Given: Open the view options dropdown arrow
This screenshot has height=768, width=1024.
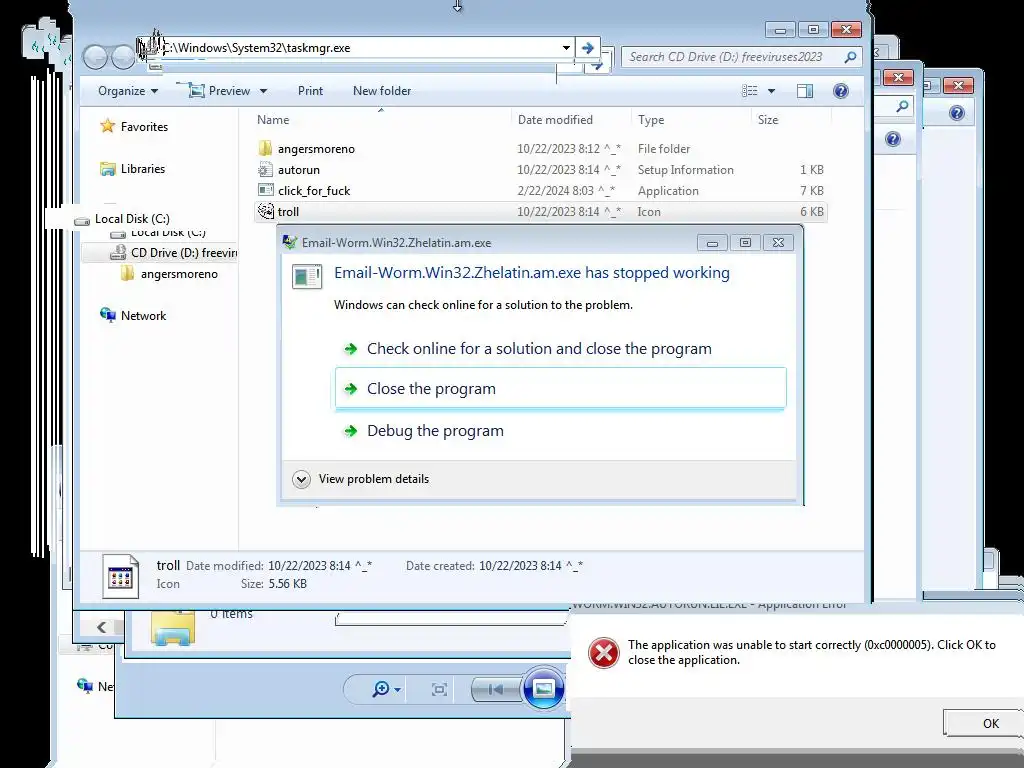Looking at the screenshot, I should click(x=771, y=91).
